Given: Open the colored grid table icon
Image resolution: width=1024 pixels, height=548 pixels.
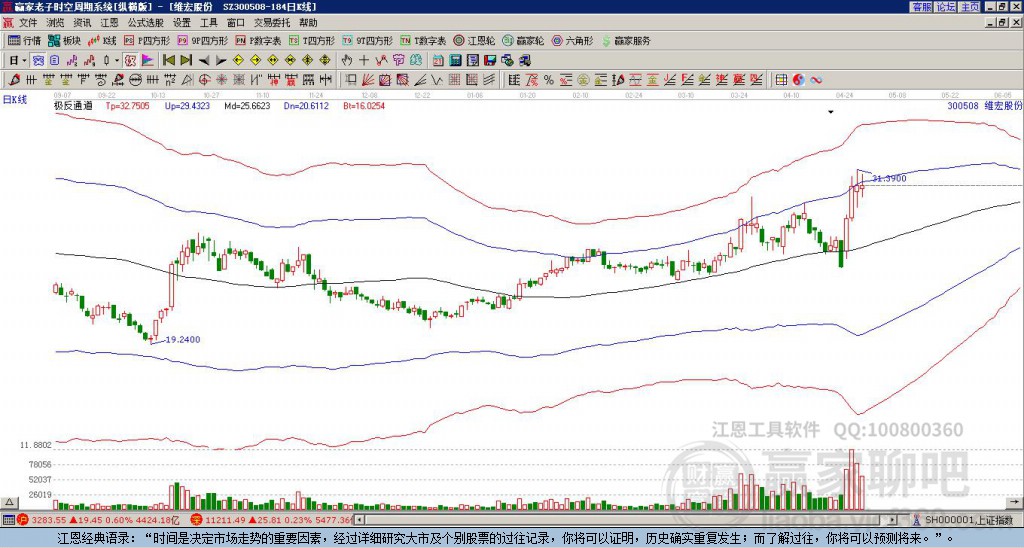Looking at the screenshot, I should [781, 80].
